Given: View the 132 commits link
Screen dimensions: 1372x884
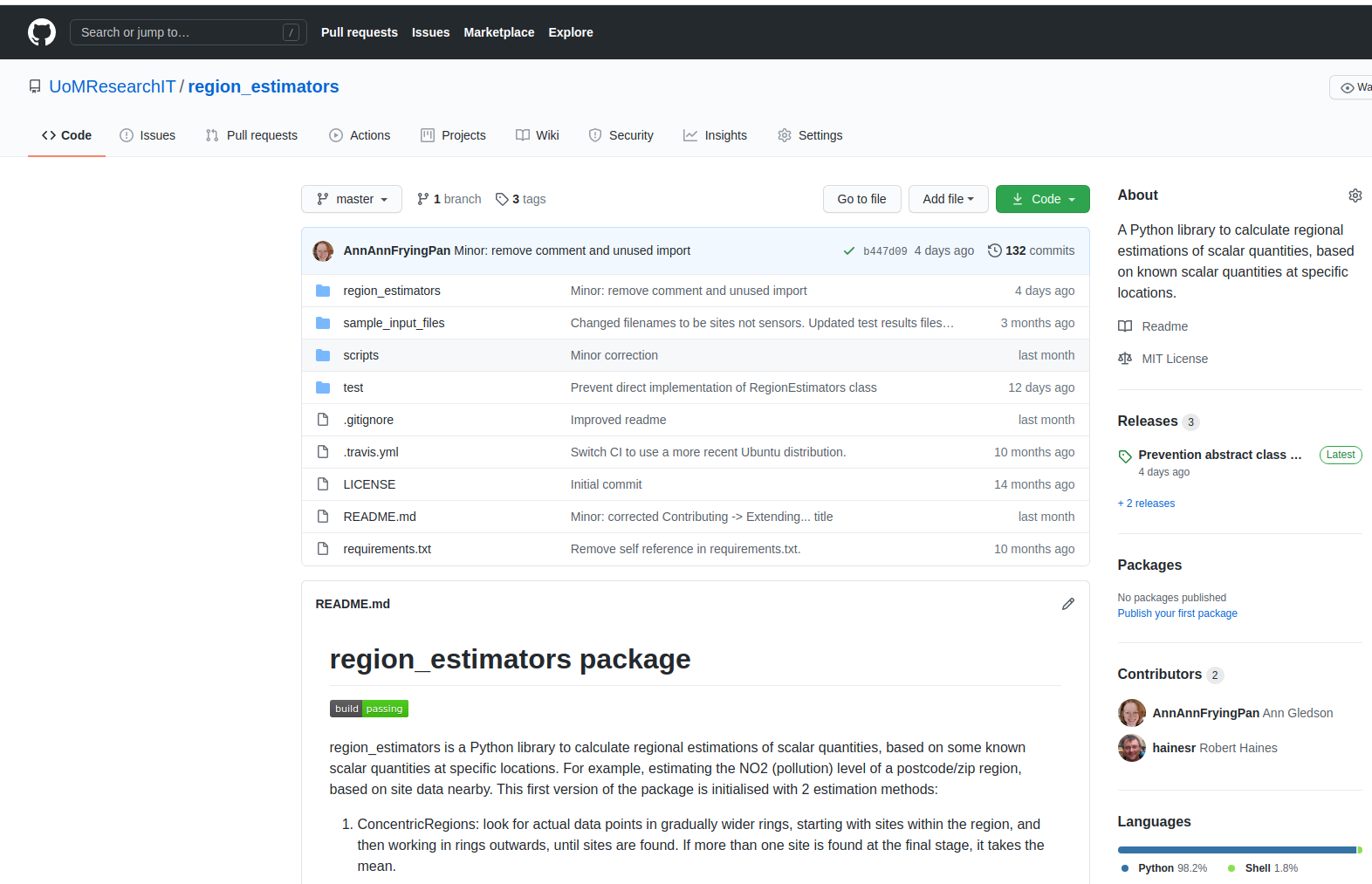Looking at the screenshot, I should tap(1032, 250).
